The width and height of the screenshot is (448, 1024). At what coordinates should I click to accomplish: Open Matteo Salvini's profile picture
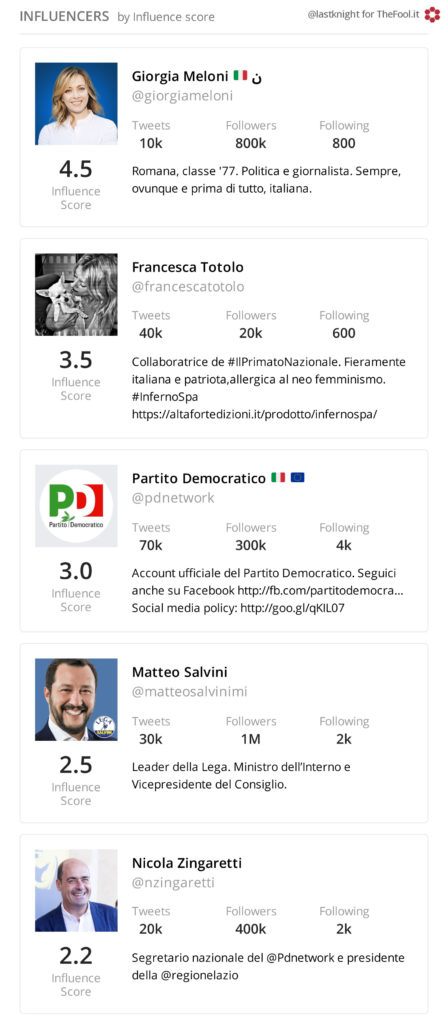(x=76, y=699)
